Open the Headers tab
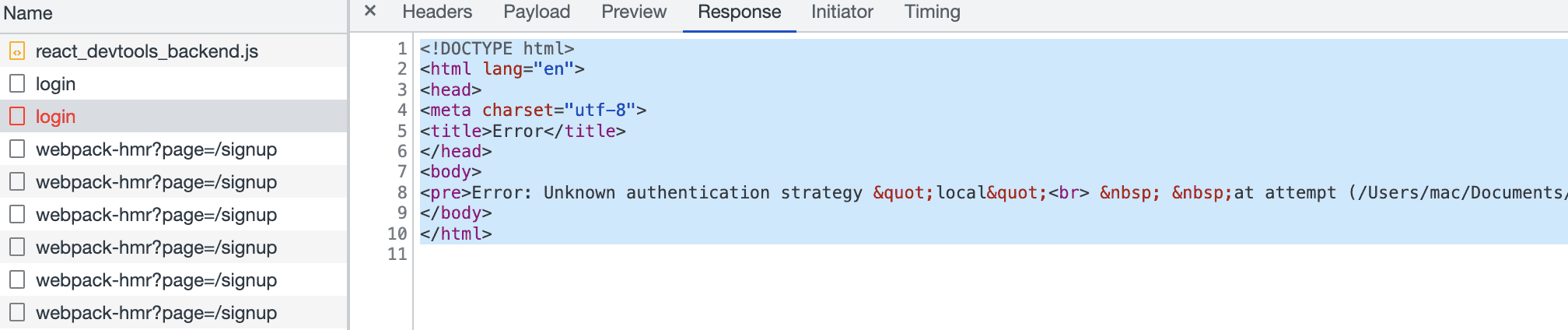The width and height of the screenshot is (1568, 330). [437, 12]
